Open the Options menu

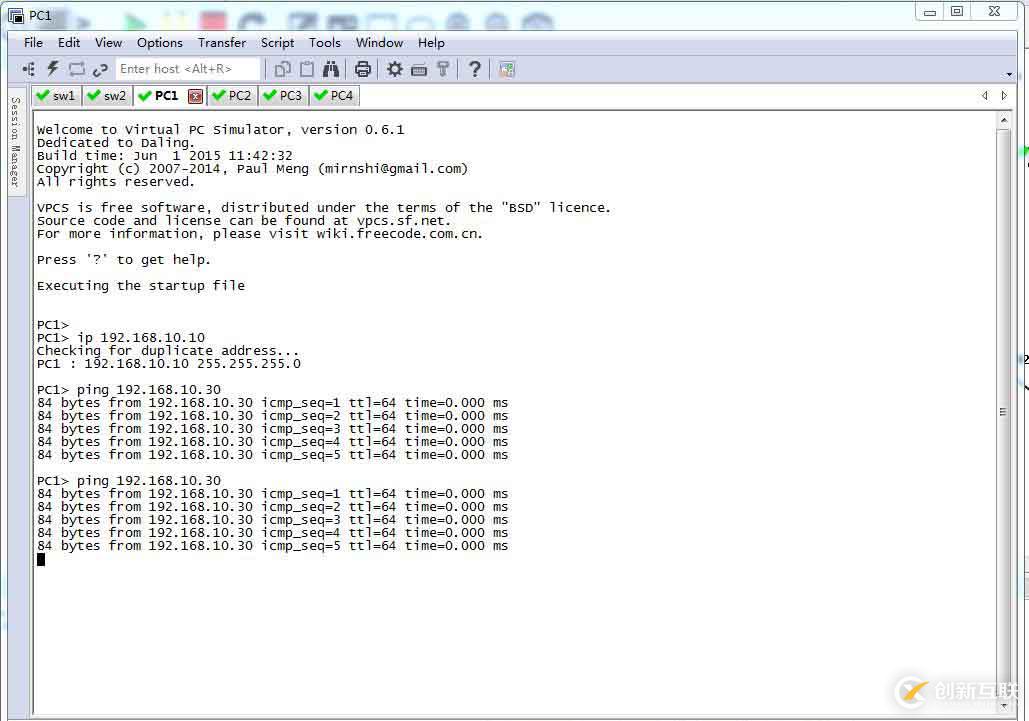159,43
